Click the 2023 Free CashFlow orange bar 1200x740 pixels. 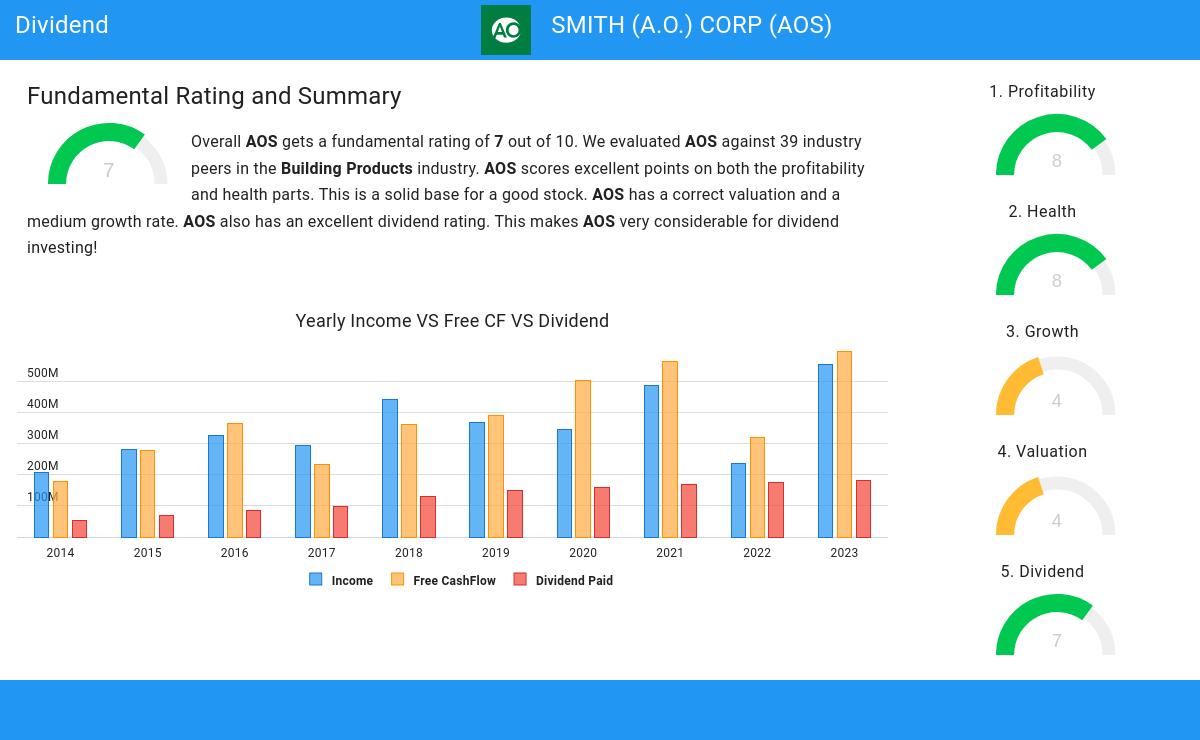coord(844,445)
